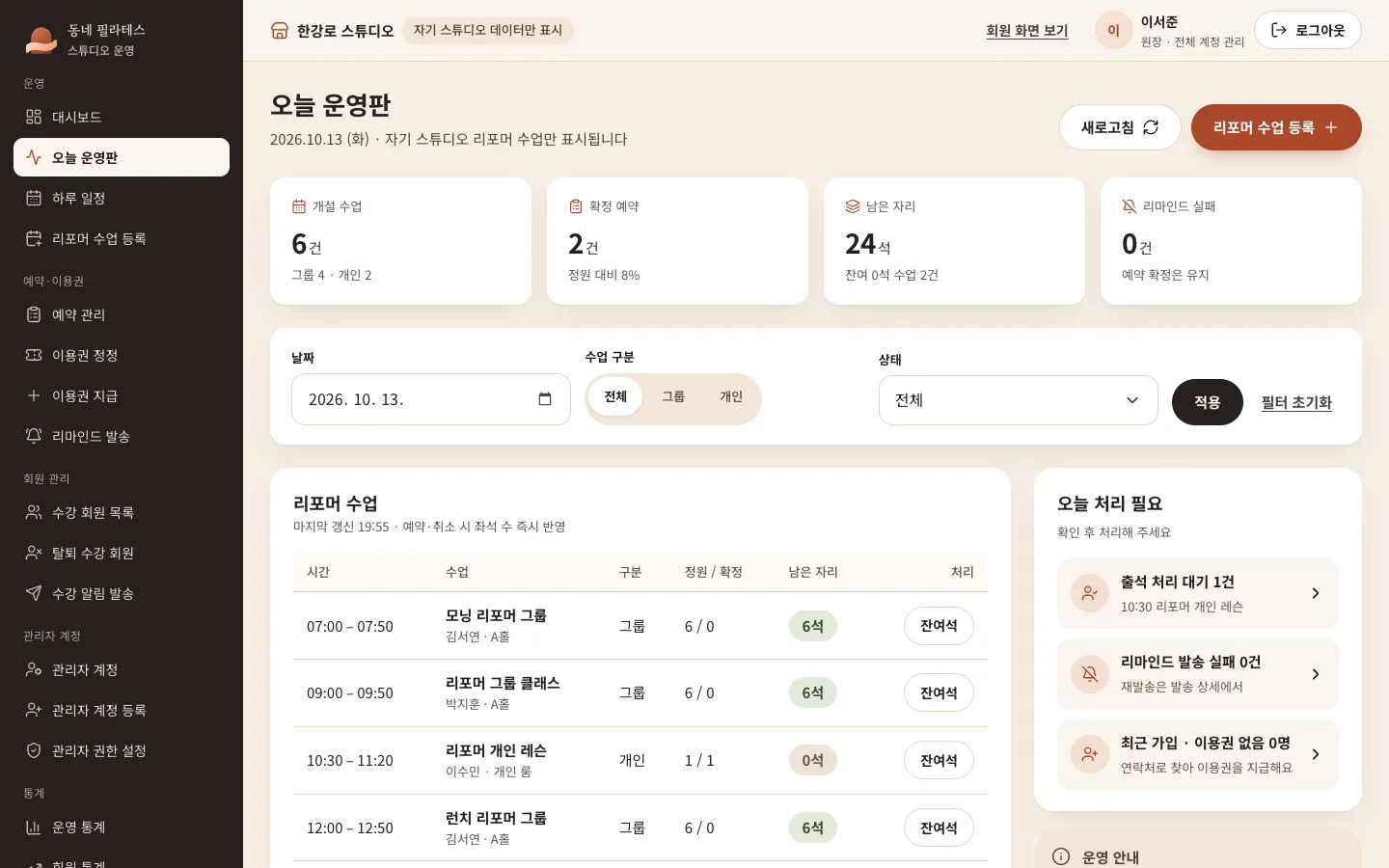
Task: Click the 이서준 profile avatar
Action: [x=1113, y=30]
